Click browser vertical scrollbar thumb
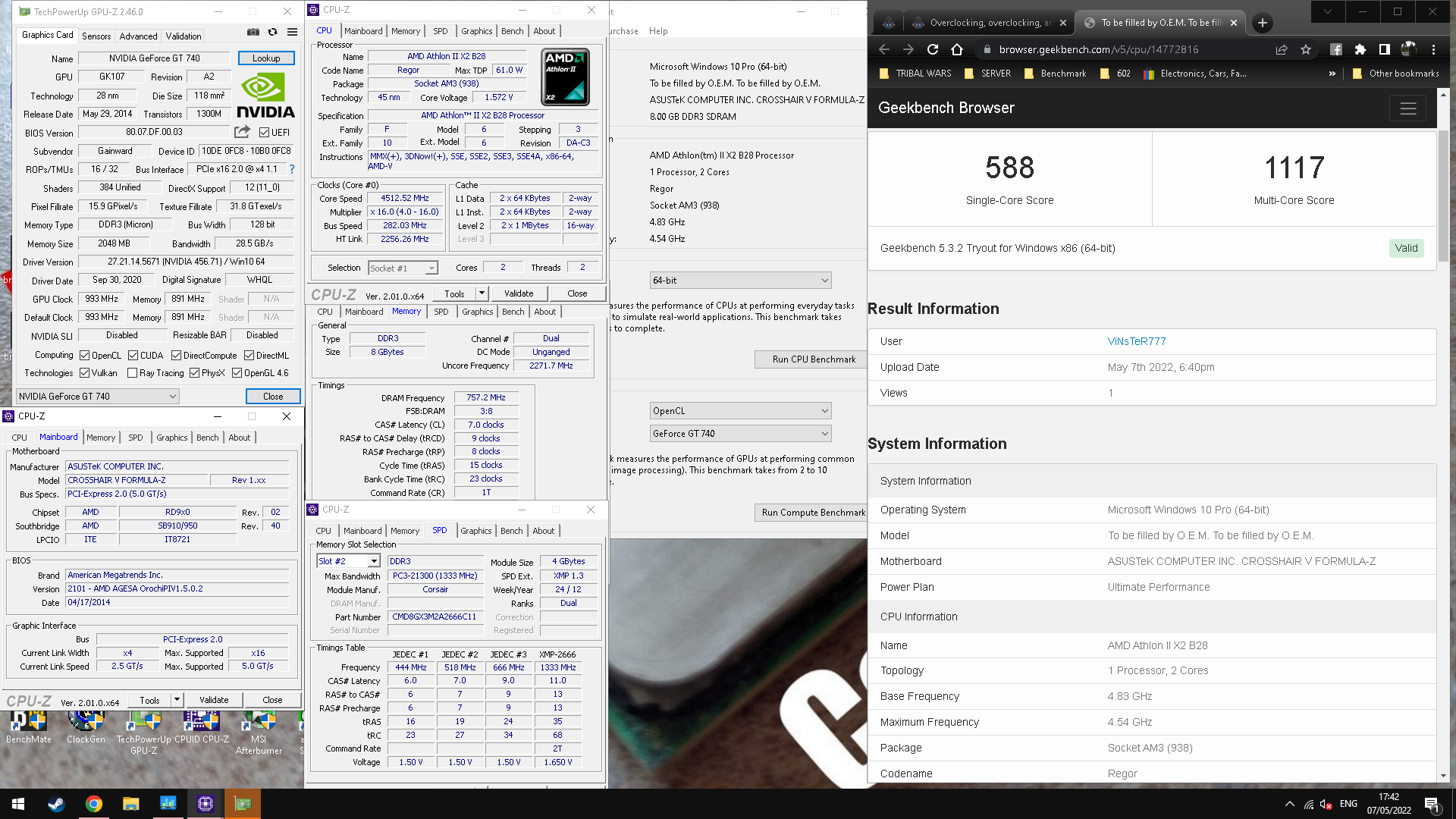1456x819 pixels. pyautogui.click(x=1443, y=197)
